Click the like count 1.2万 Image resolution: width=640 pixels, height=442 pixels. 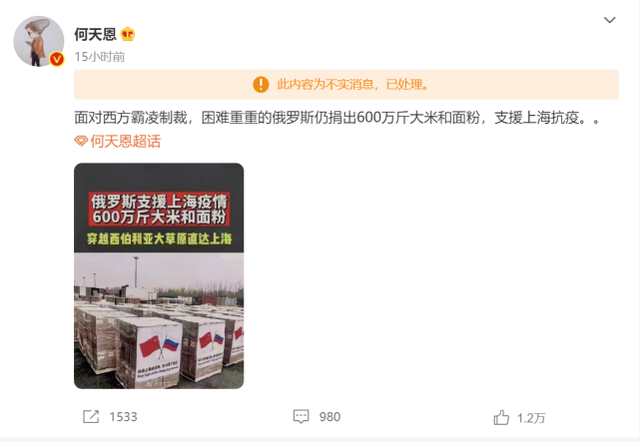click(531, 418)
